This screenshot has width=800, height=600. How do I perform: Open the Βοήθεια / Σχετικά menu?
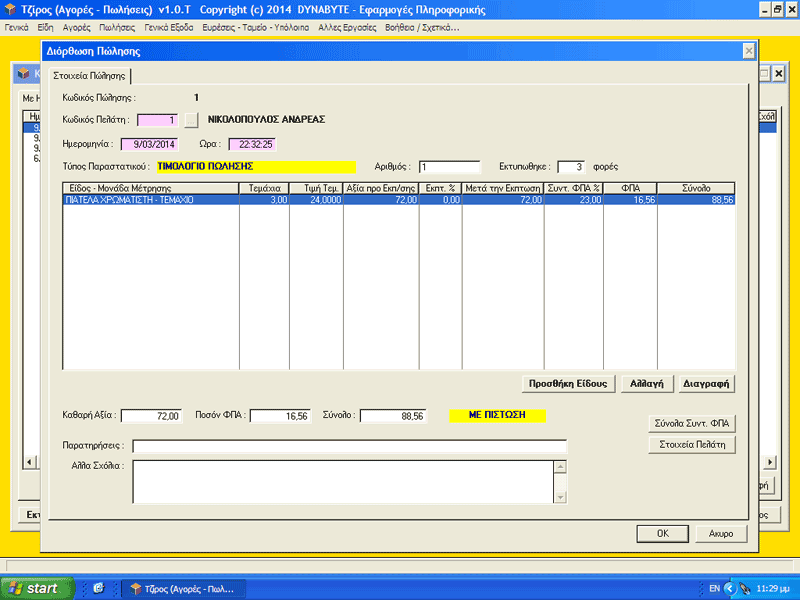[422, 28]
